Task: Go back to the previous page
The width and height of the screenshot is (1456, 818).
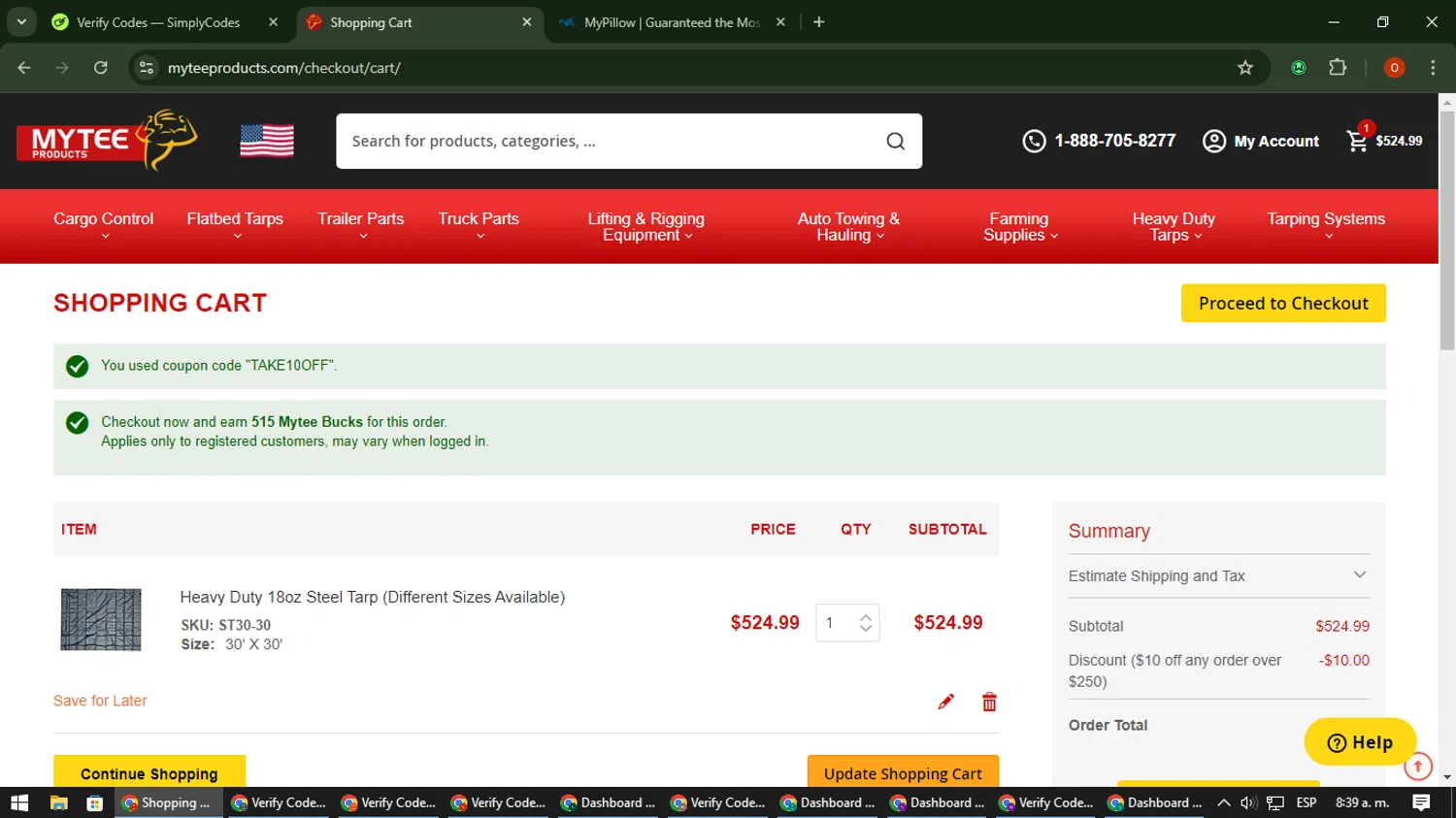Action: (24, 68)
